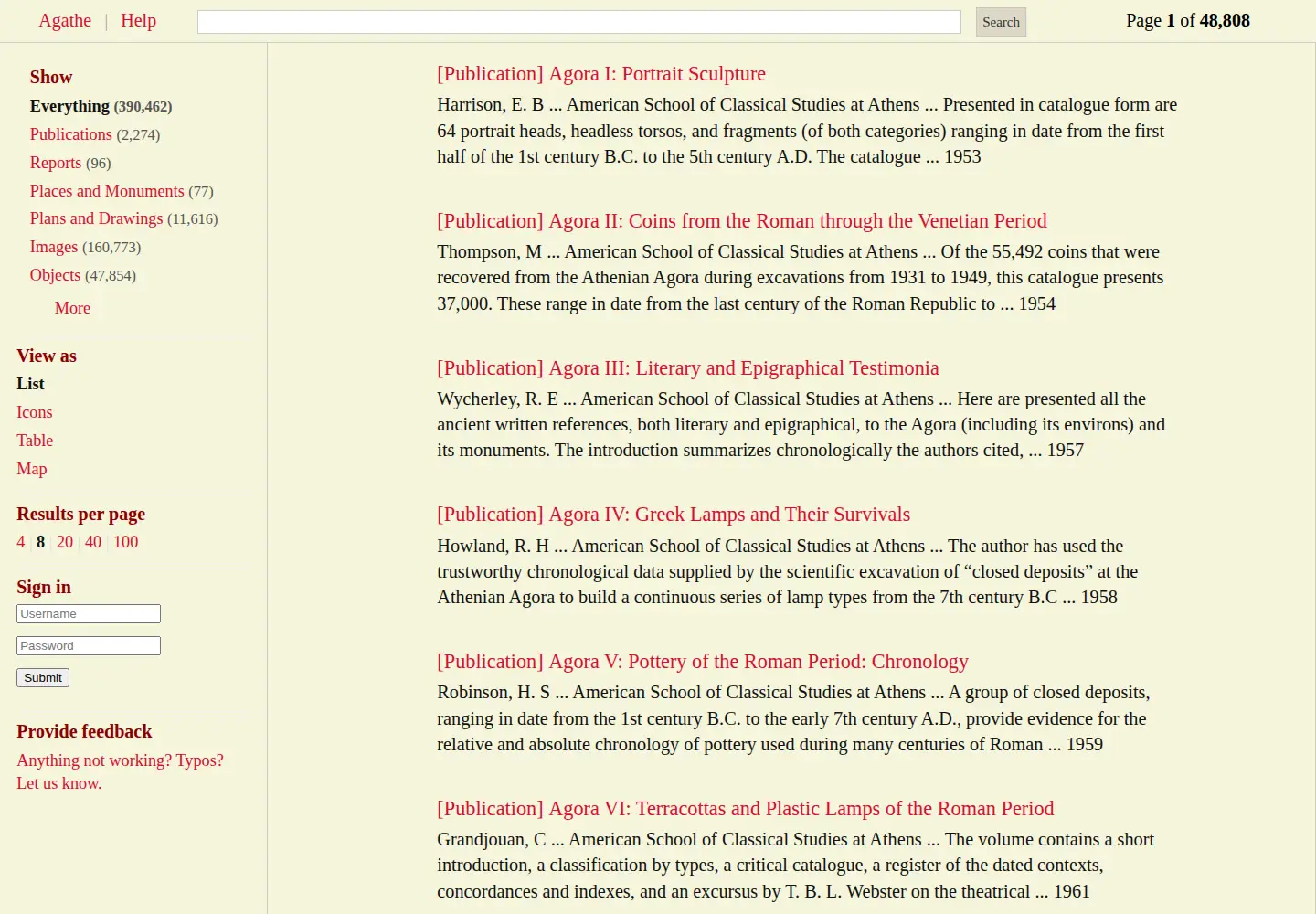Switch view to Map

click(x=32, y=469)
